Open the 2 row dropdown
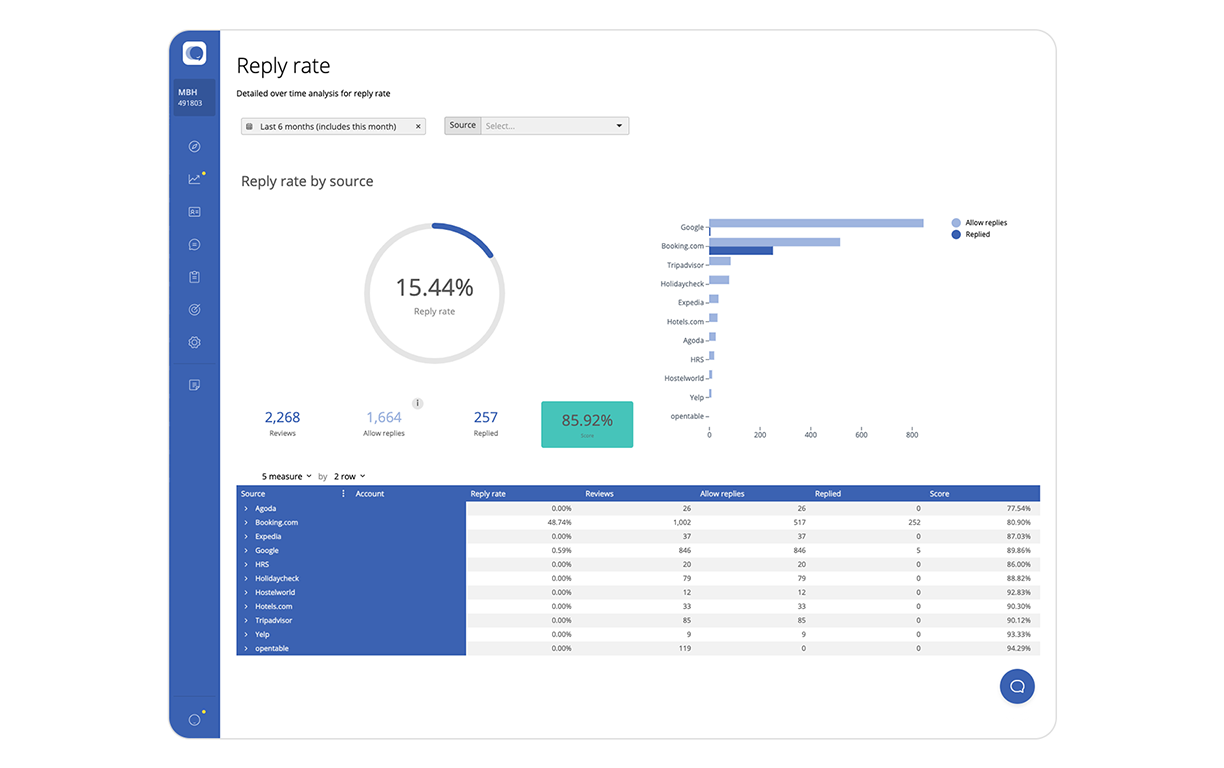This screenshot has width=1224, height=768. click(345, 476)
